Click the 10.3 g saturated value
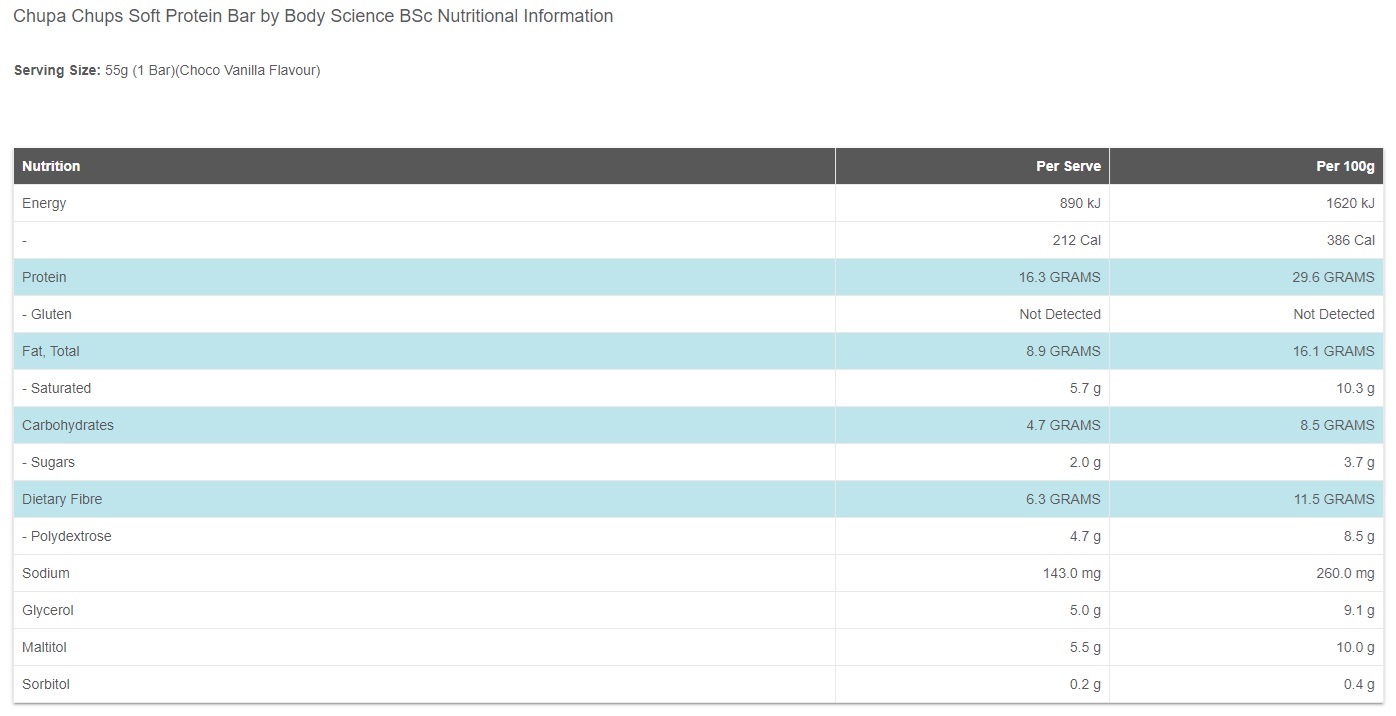Viewport: 1396px width, 716px height. pyautogui.click(x=1355, y=388)
